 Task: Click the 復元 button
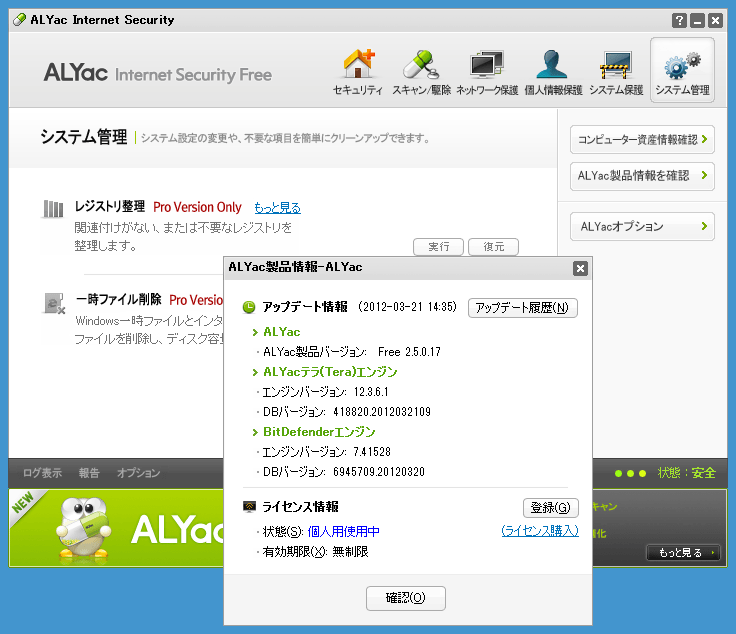point(493,247)
